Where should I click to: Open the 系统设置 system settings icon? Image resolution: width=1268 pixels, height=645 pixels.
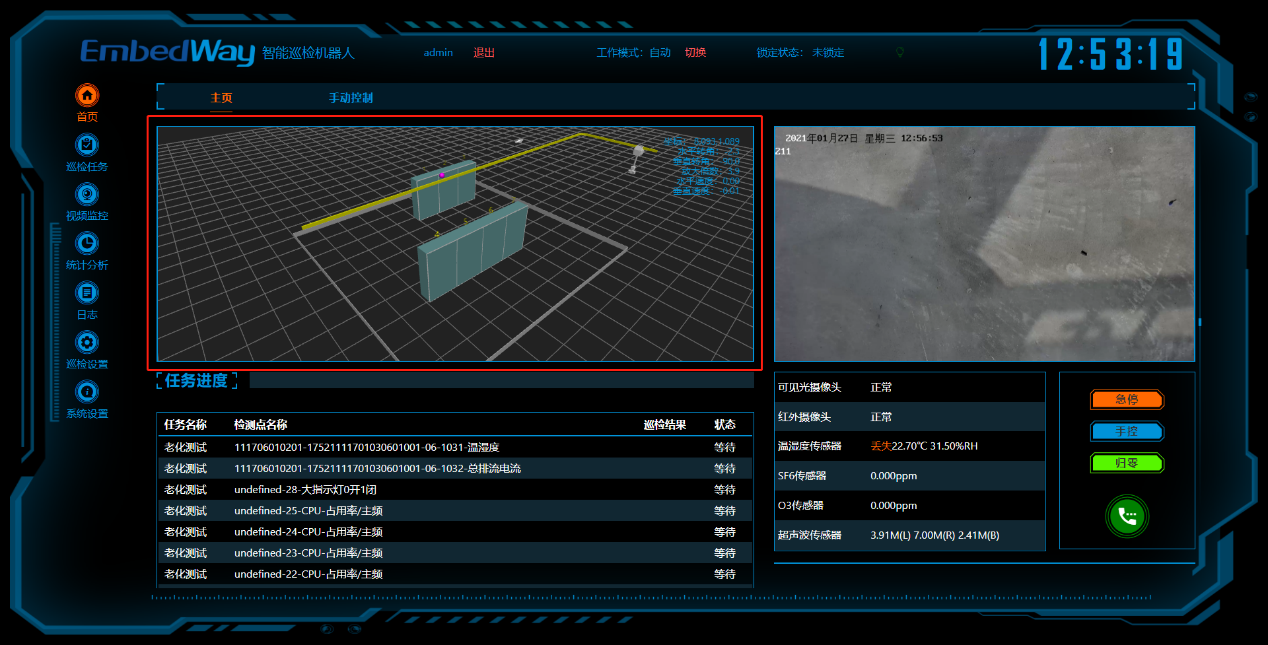87,392
